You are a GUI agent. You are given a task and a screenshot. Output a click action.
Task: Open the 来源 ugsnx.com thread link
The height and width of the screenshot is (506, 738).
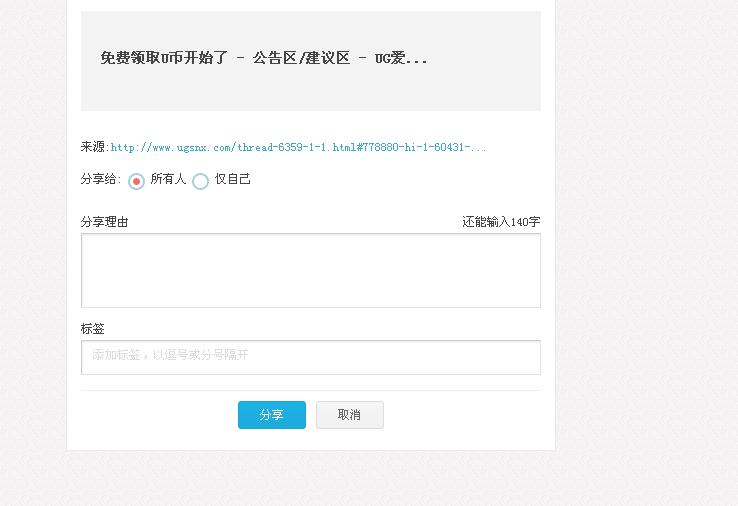pyautogui.click(x=298, y=147)
